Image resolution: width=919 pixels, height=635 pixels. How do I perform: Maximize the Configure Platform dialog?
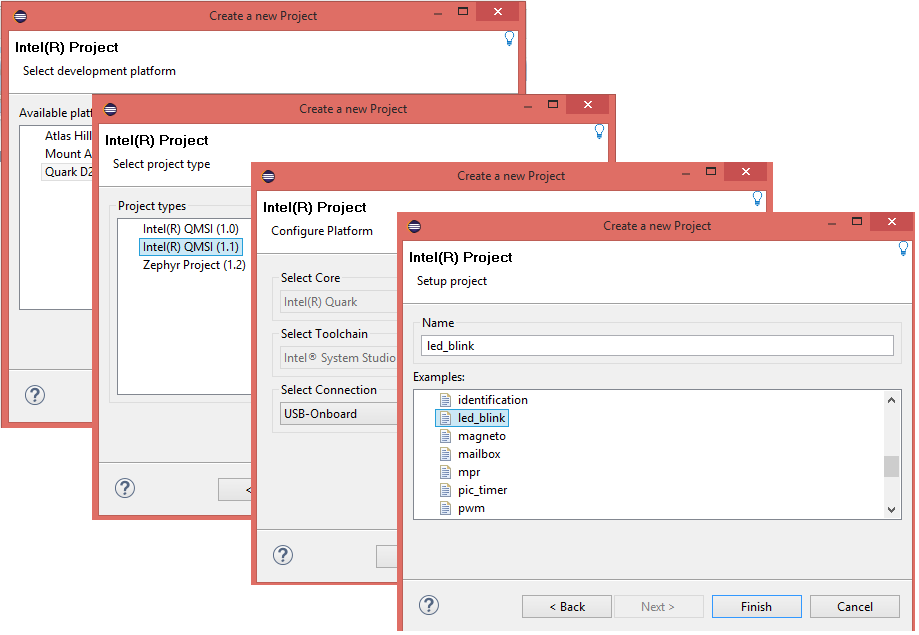711,171
